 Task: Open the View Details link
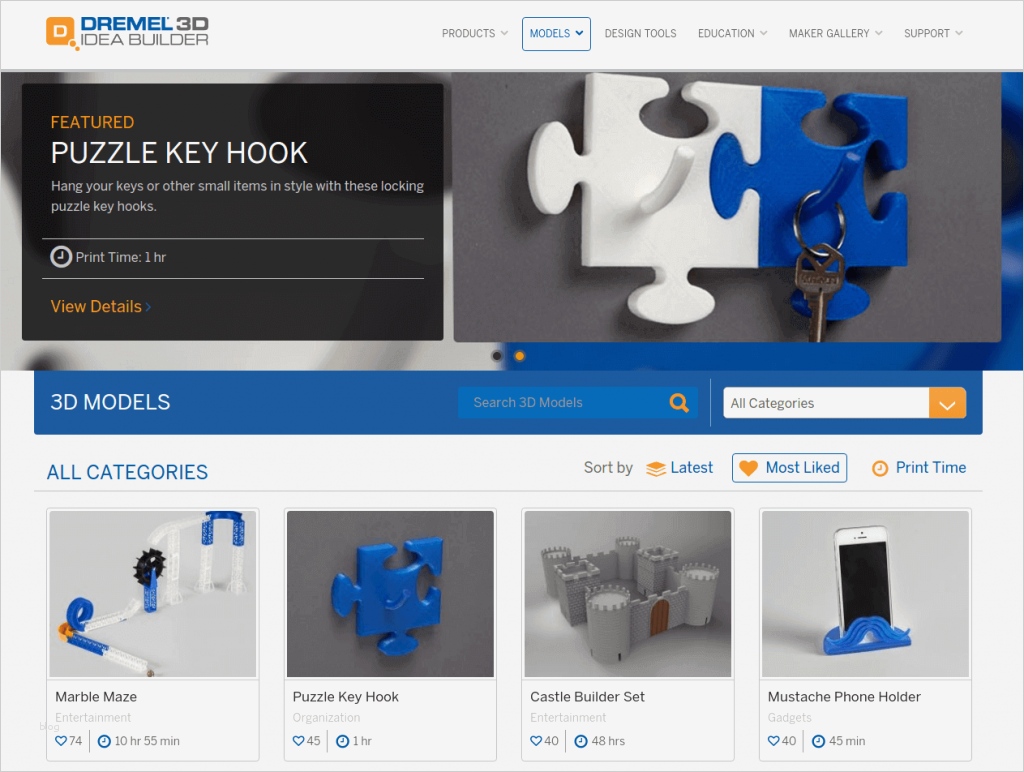coord(101,306)
